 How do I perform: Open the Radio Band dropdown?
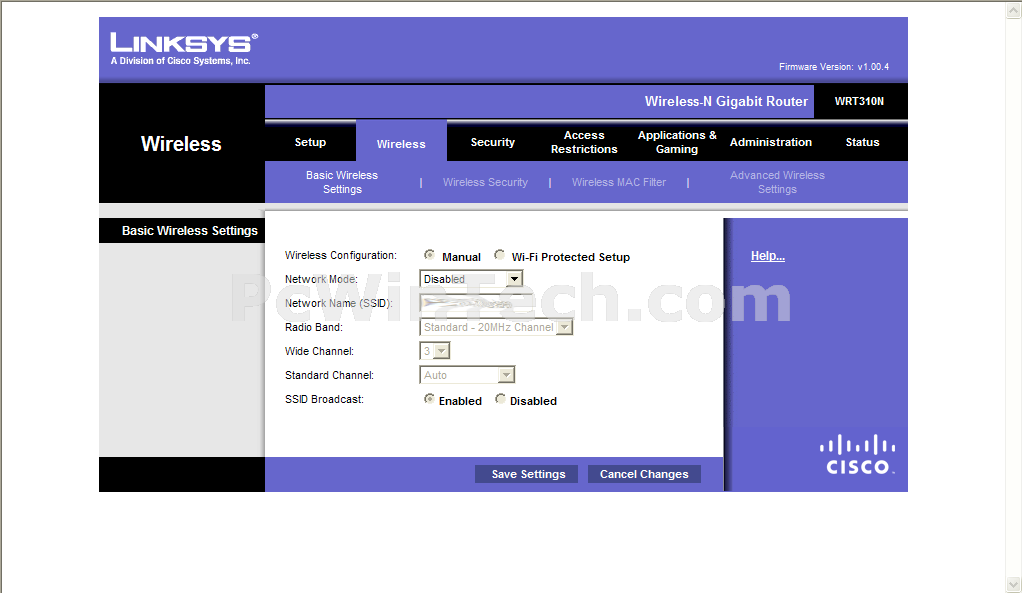(496, 327)
